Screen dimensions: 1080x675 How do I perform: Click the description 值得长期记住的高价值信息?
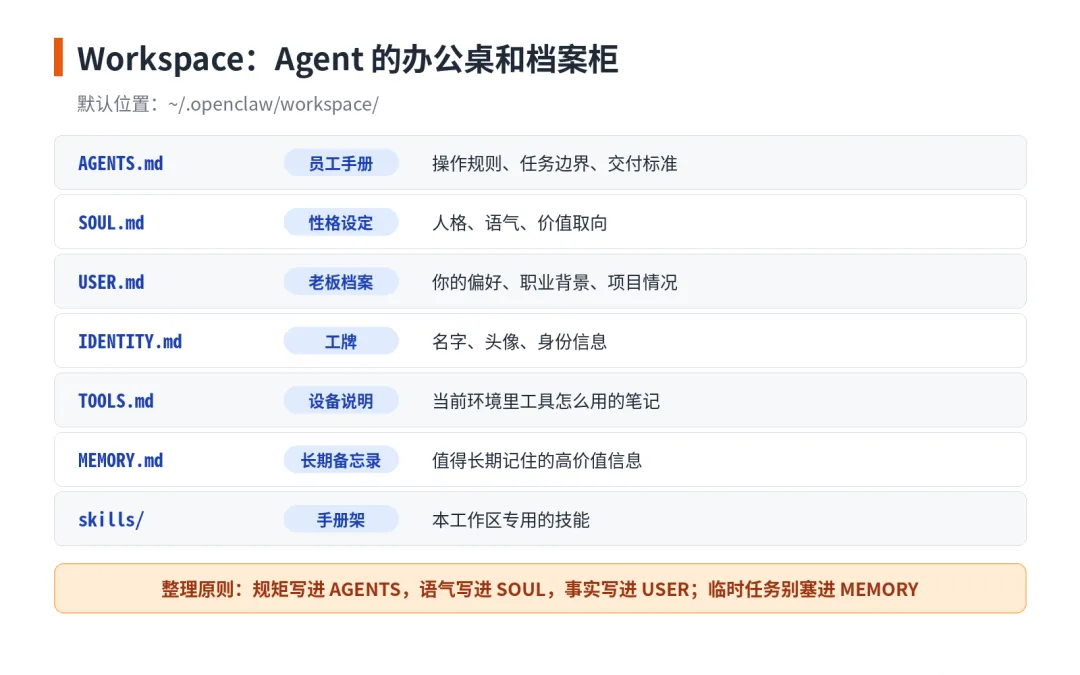537,460
